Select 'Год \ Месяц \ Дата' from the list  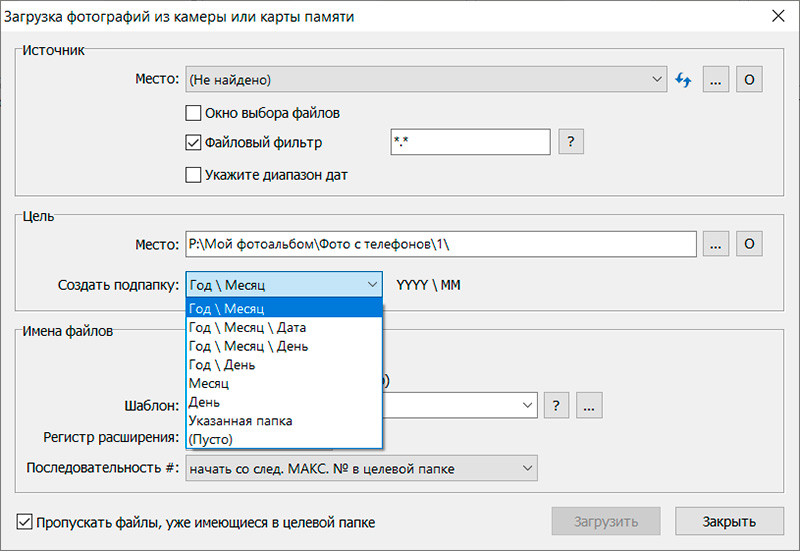pos(248,327)
